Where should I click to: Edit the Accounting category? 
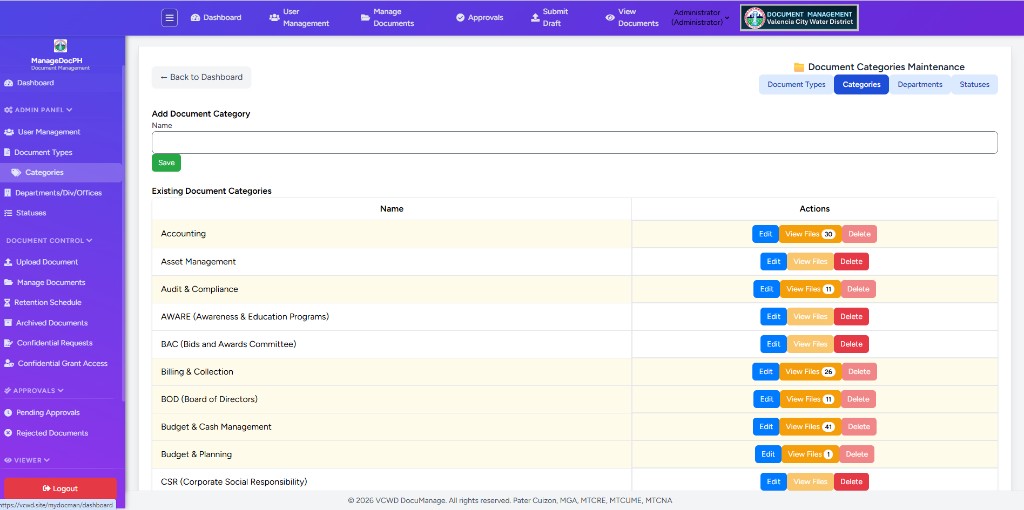point(765,234)
